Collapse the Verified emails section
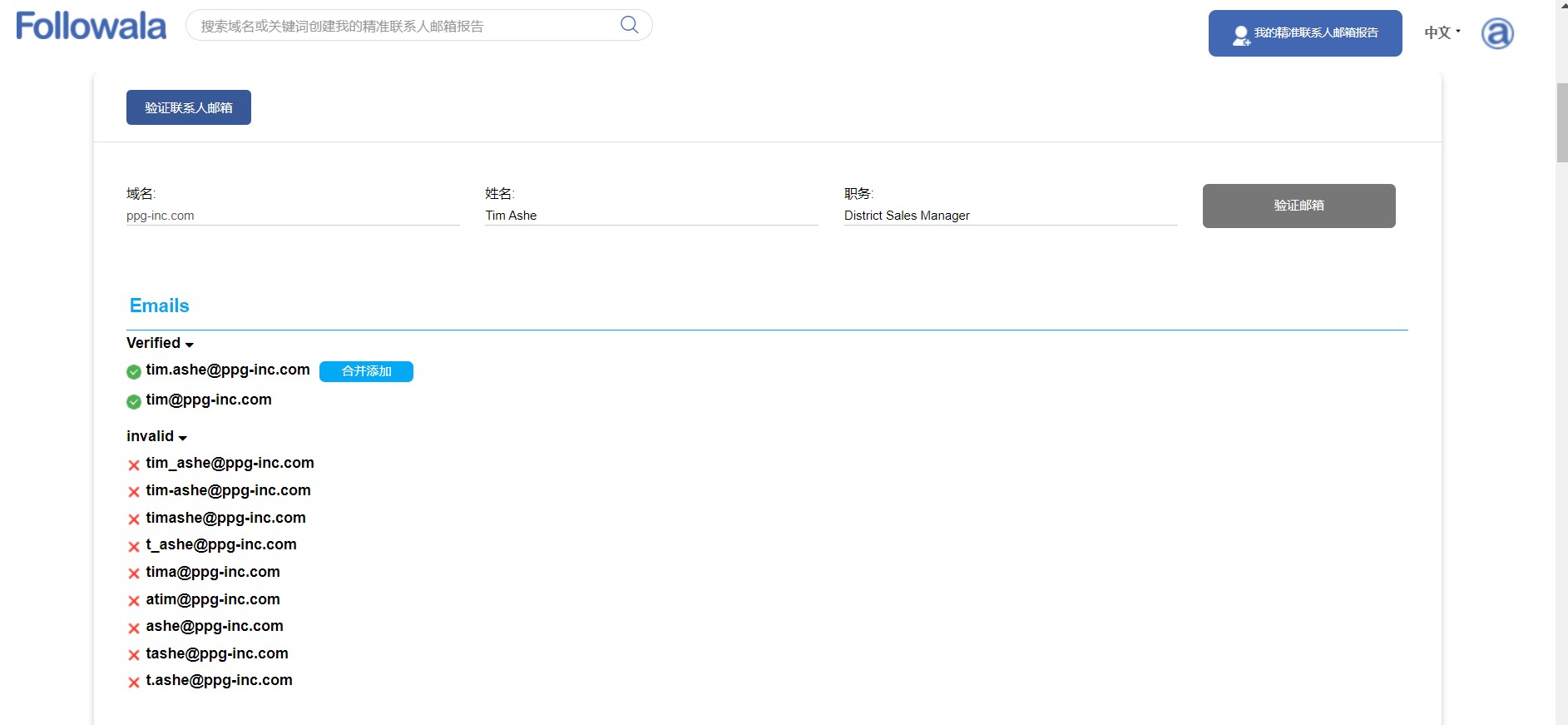Viewport: 1568px width, 725px height. 161,343
